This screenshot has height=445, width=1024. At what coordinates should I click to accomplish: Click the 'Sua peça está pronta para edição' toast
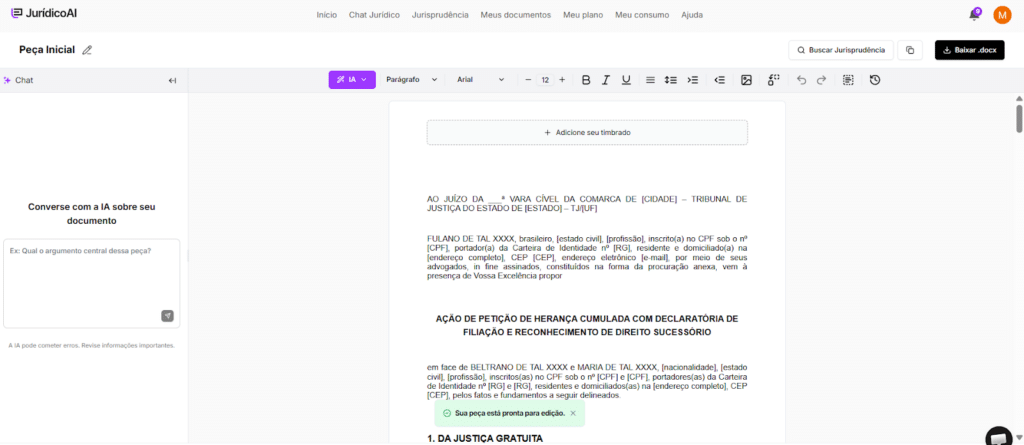pos(509,413)
